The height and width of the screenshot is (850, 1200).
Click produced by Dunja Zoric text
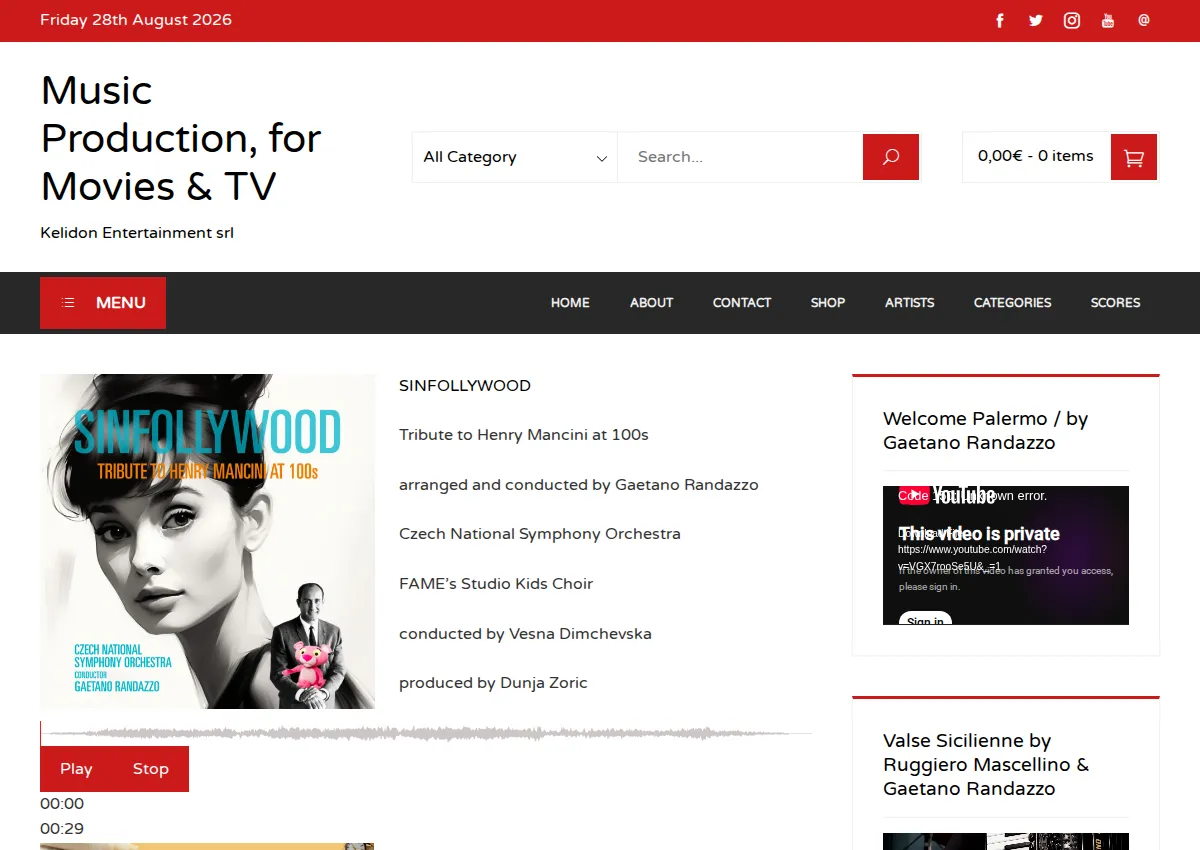pos(493,683)
